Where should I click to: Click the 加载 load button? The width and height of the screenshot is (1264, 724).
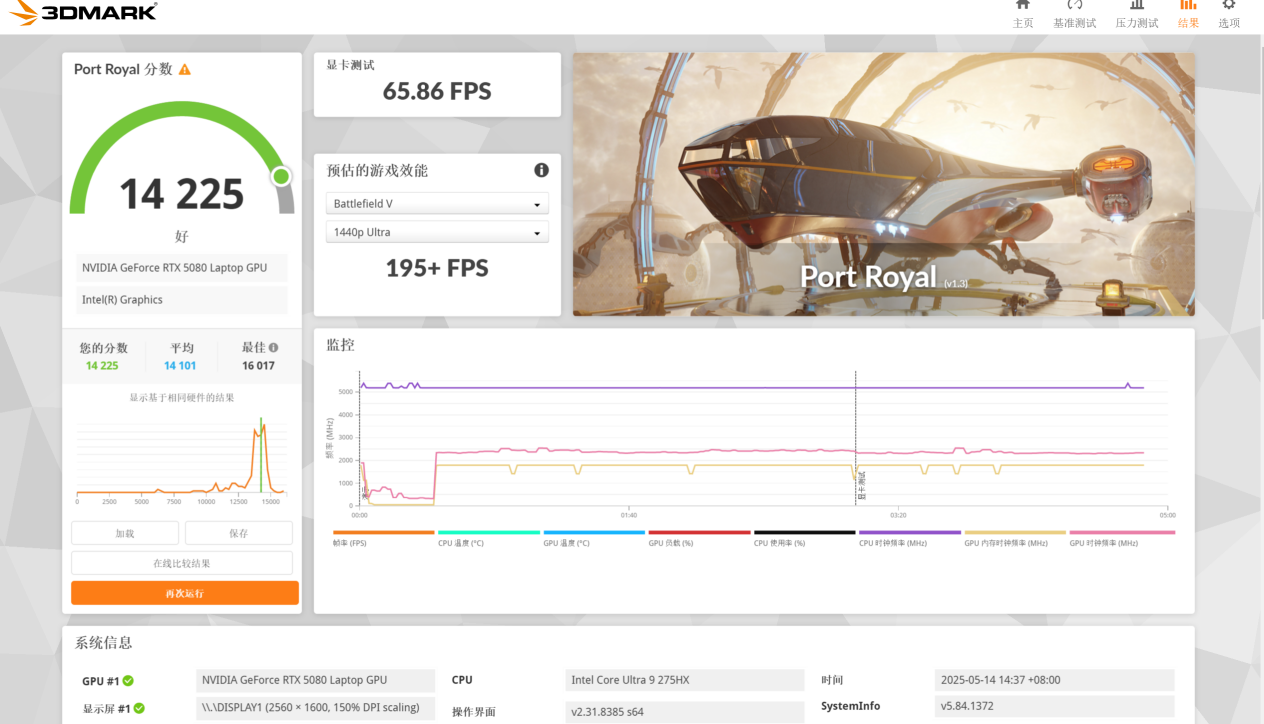click(125, 533)
